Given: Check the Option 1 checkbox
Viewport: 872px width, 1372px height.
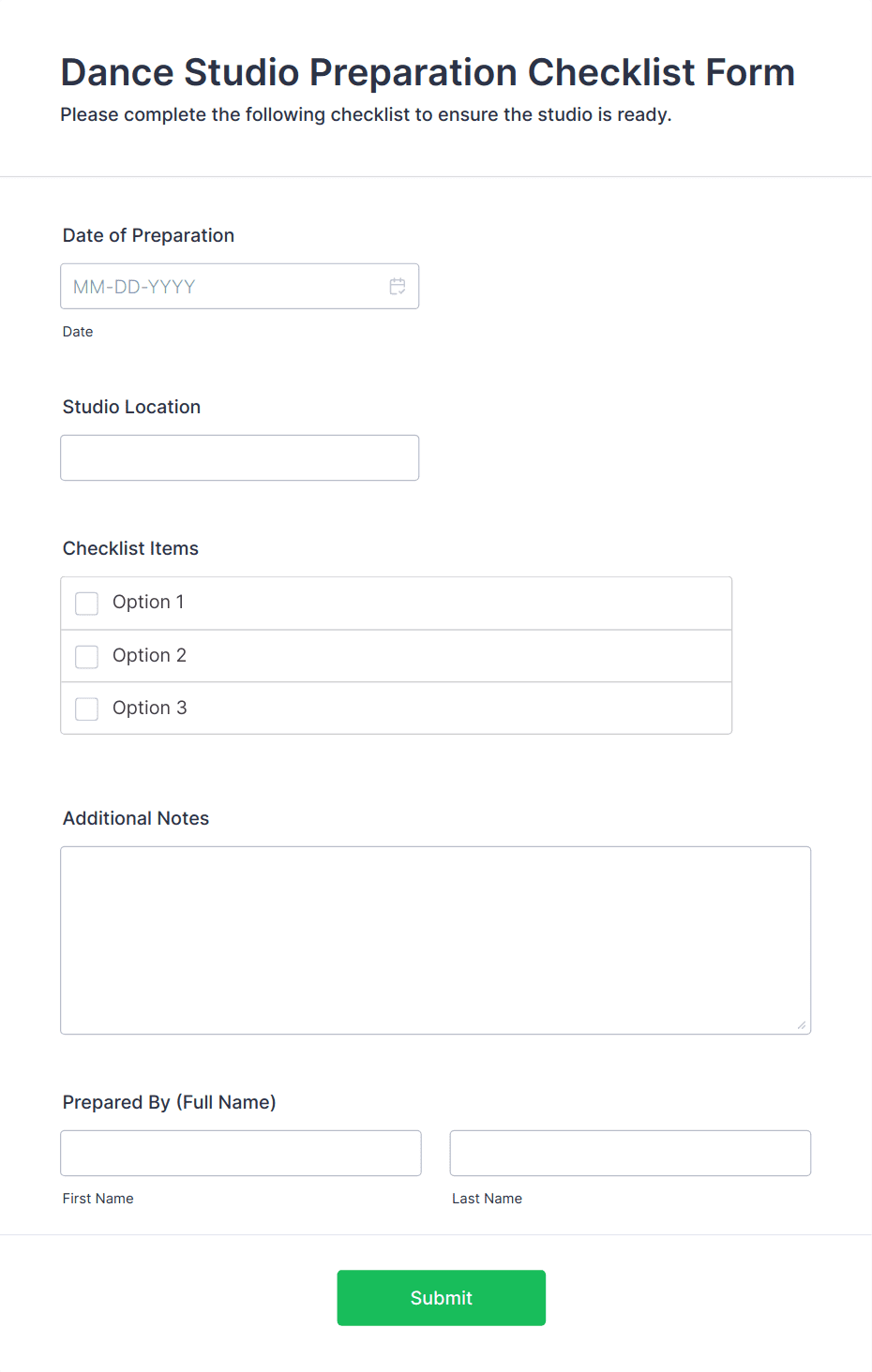Looking at the screenshot, I should 87,604.
